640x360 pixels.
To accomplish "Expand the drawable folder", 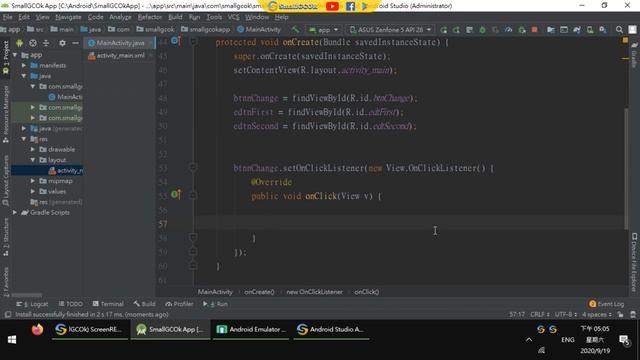I will [33, 149].
